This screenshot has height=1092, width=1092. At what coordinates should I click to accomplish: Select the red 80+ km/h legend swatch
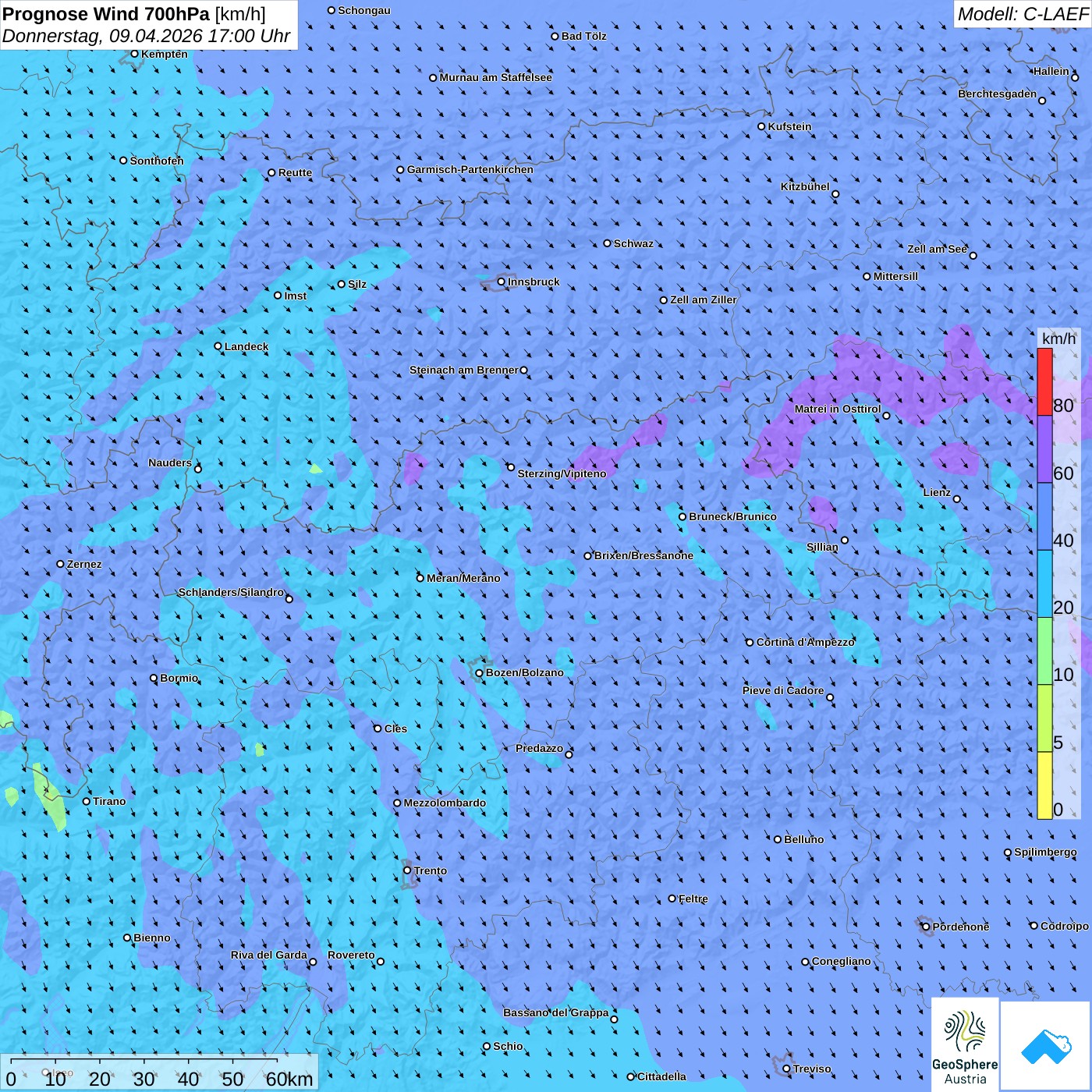(1044, 382)
